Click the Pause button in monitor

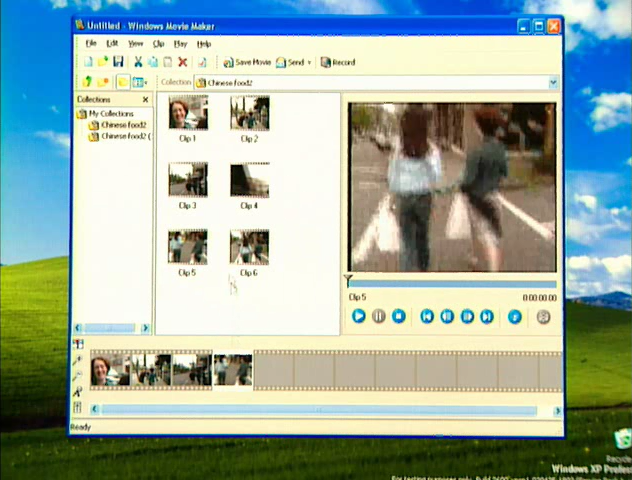[378, 316]
